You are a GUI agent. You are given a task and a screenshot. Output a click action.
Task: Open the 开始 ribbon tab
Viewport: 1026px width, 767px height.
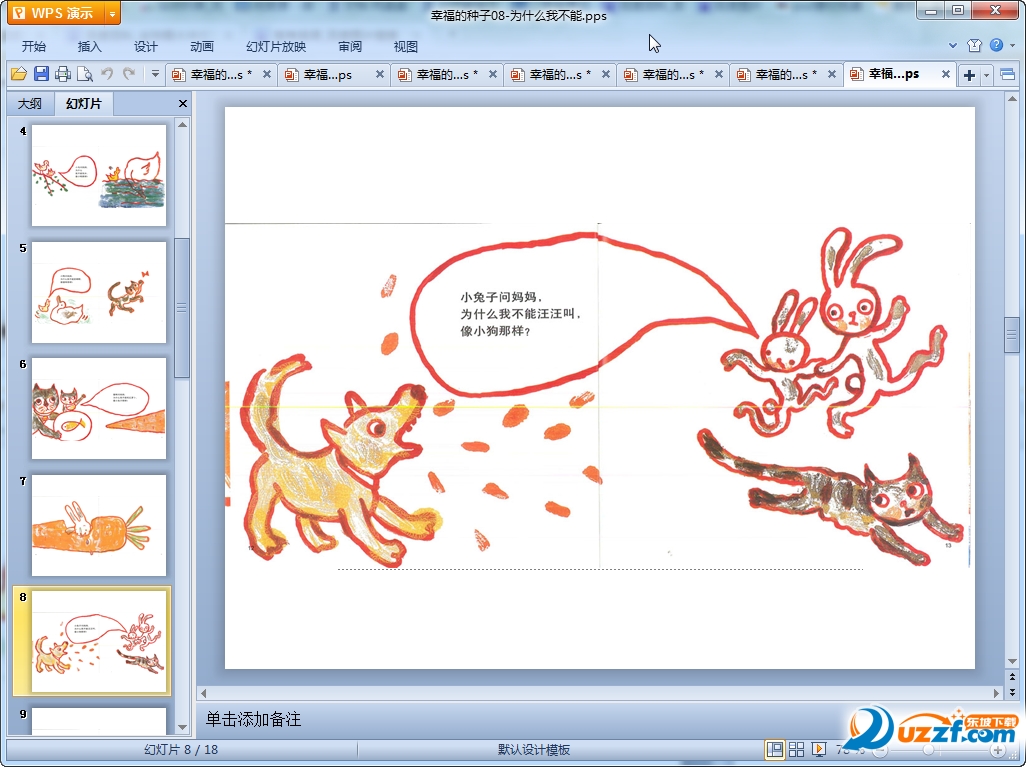click(x=34, y=46)
